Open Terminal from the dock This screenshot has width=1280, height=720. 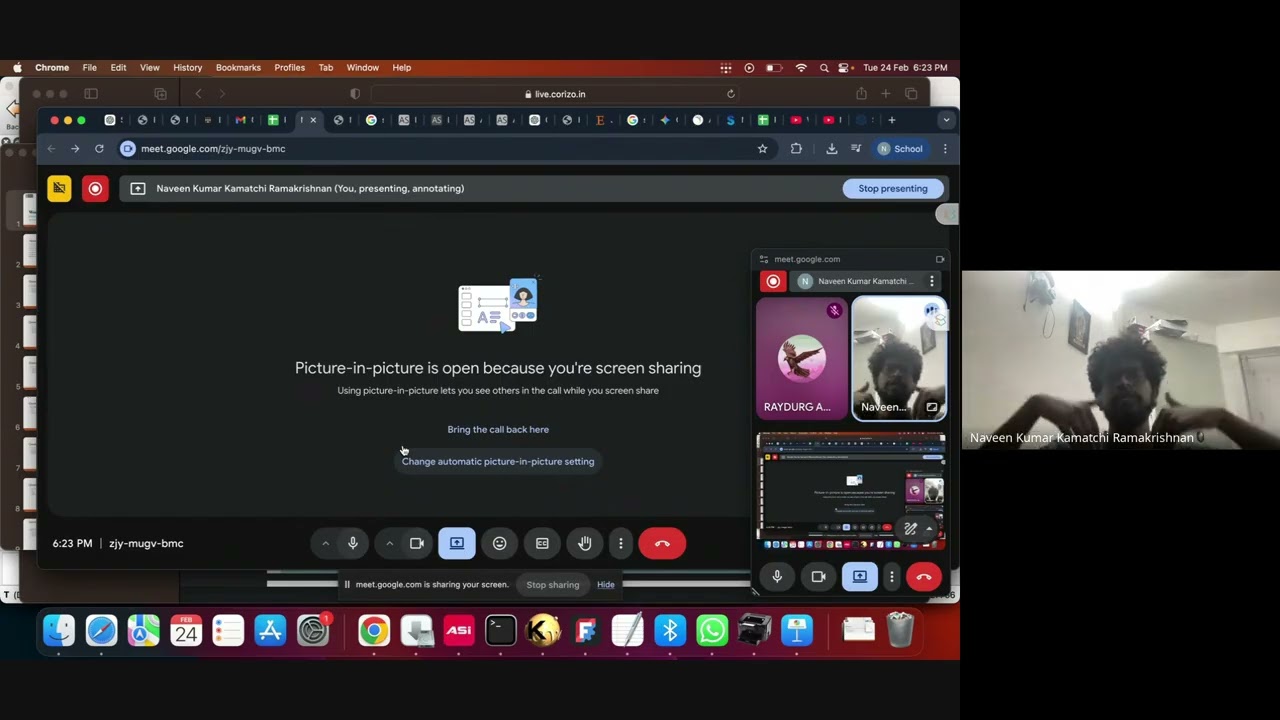501,630
